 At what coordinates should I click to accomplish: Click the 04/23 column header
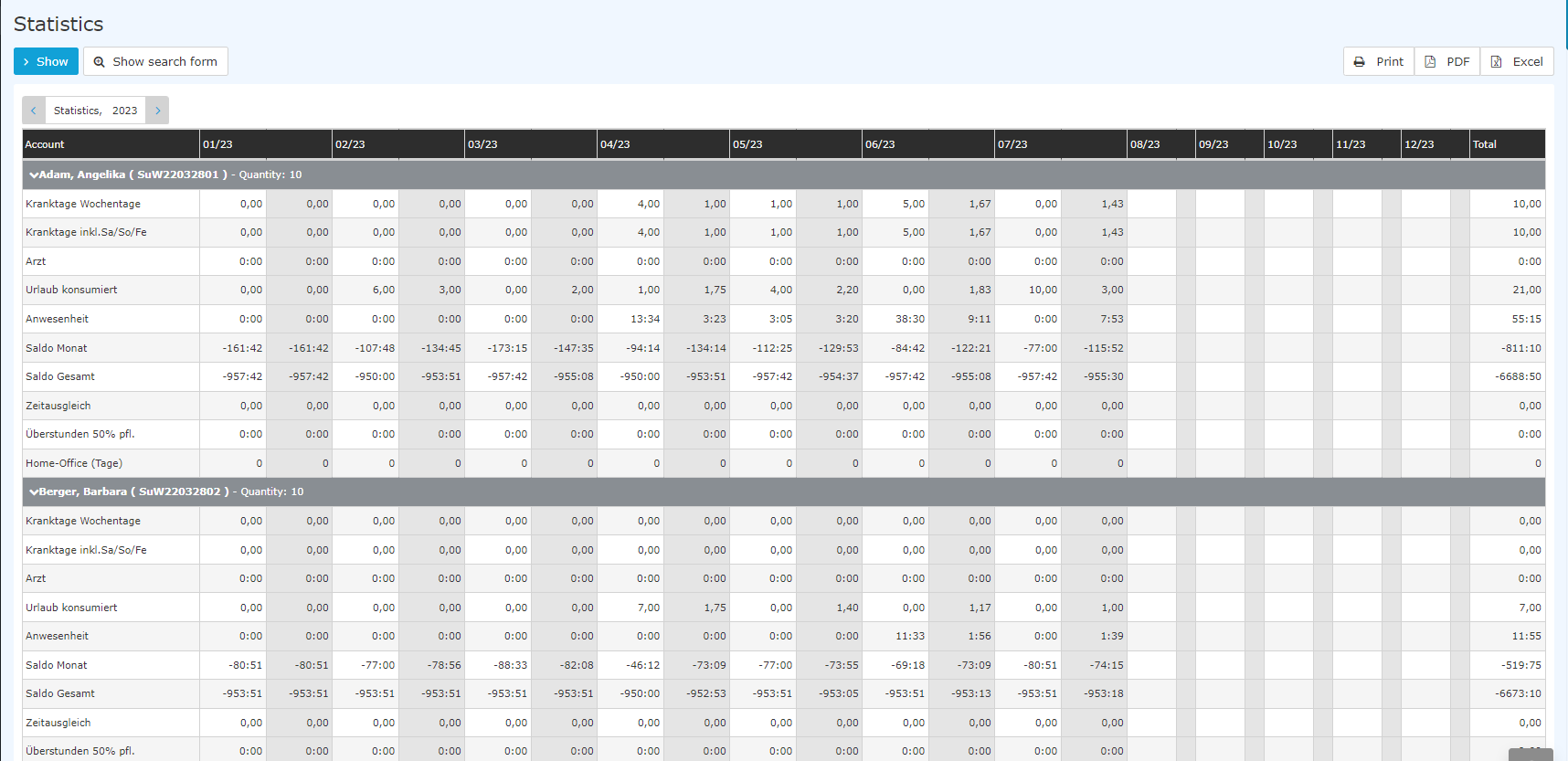click(663, 144)
